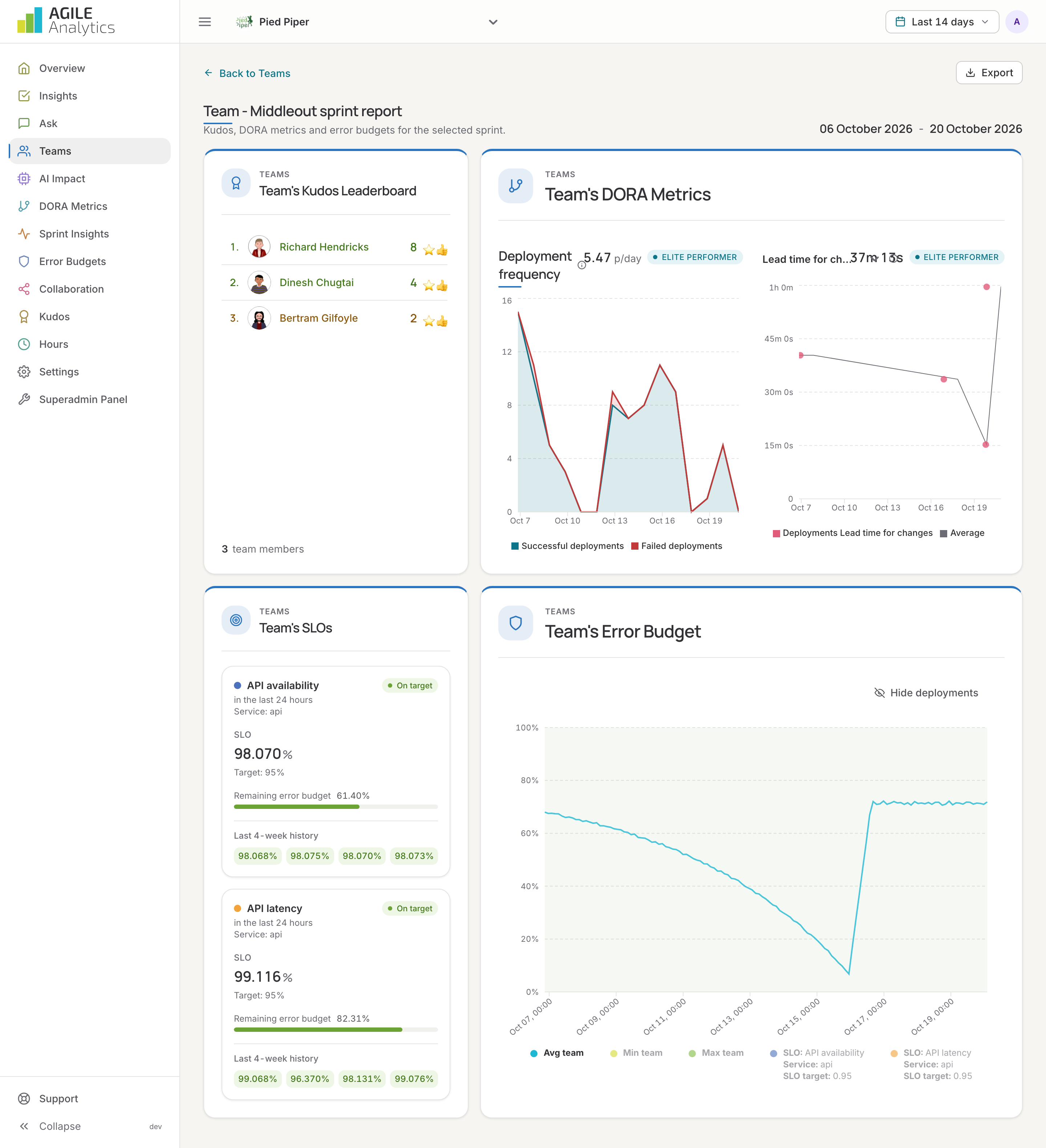Screen dimensions: 1046x1148
Task: Open the user avatar 'A'
Action: point(1016,22)
